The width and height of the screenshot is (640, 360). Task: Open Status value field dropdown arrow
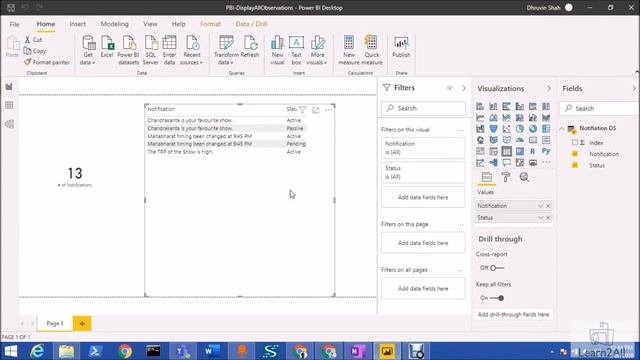pyautogui.click(x=540, y=218)
